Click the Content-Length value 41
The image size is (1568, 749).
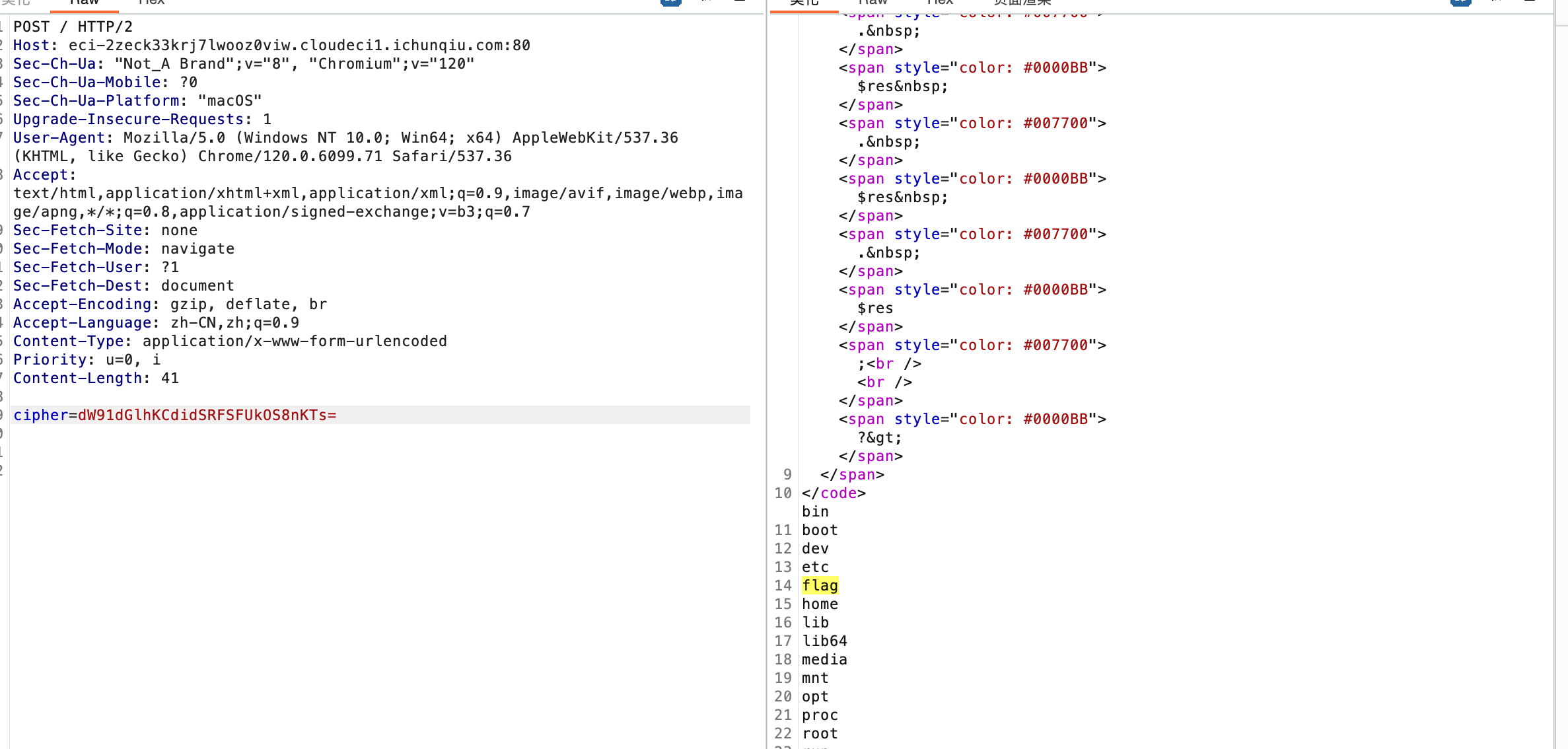tap(170, 378)
